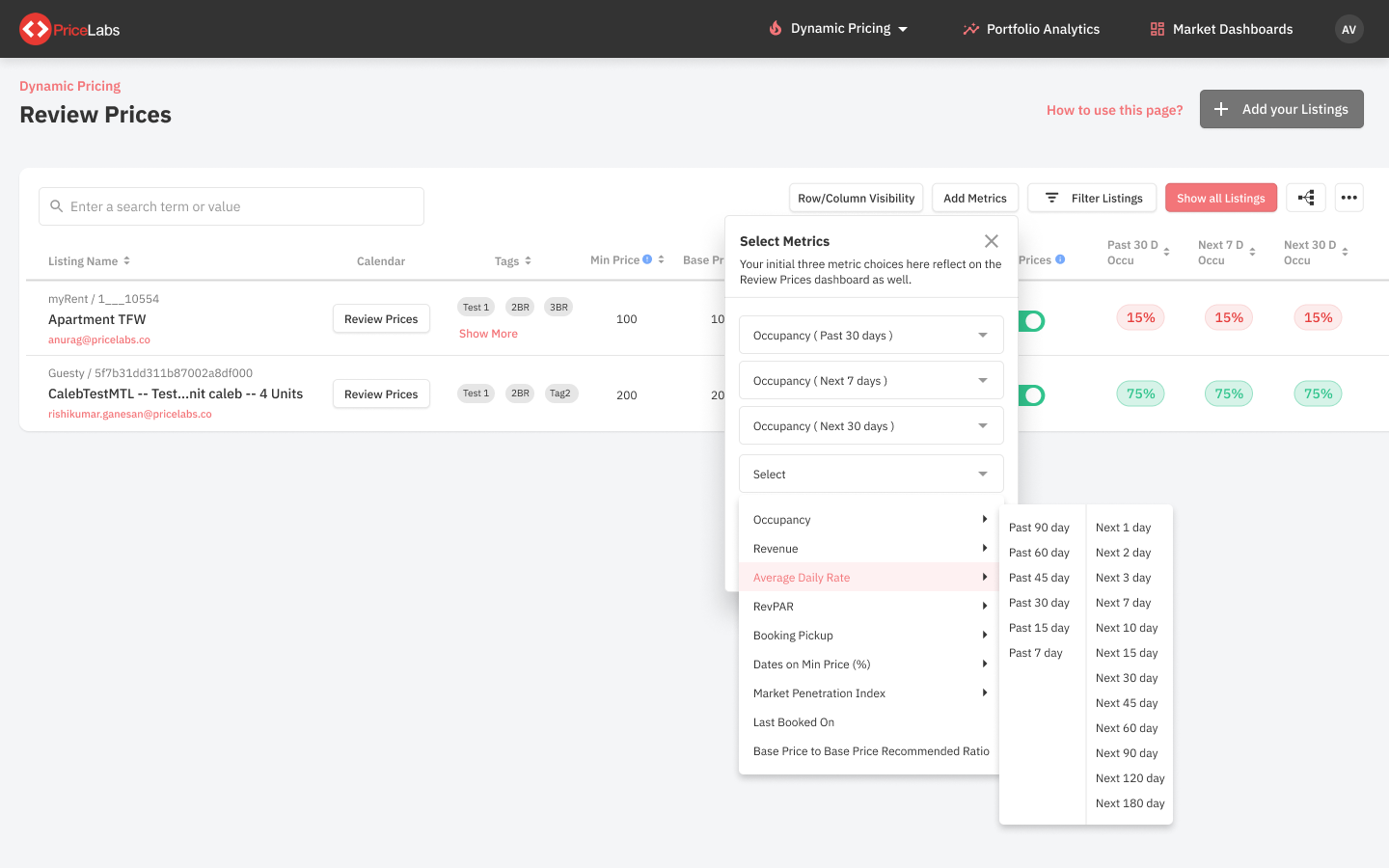This screenshot has width=1389, height=868.
Task: Click the 3BR tag chip
Action: (558, 308)
